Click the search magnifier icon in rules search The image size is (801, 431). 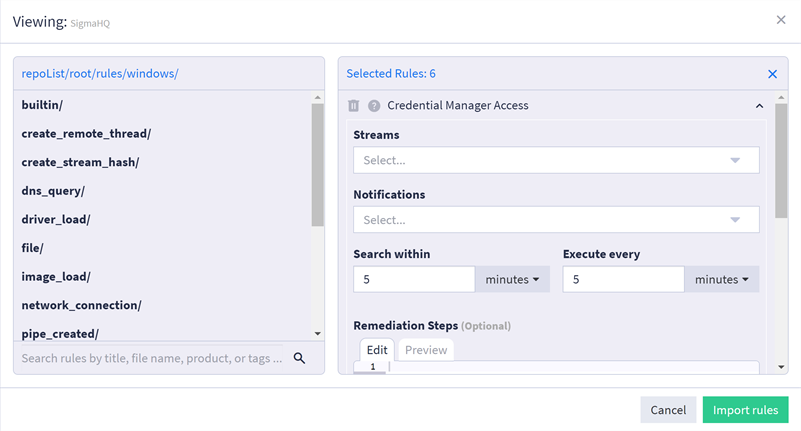point(299,358)
